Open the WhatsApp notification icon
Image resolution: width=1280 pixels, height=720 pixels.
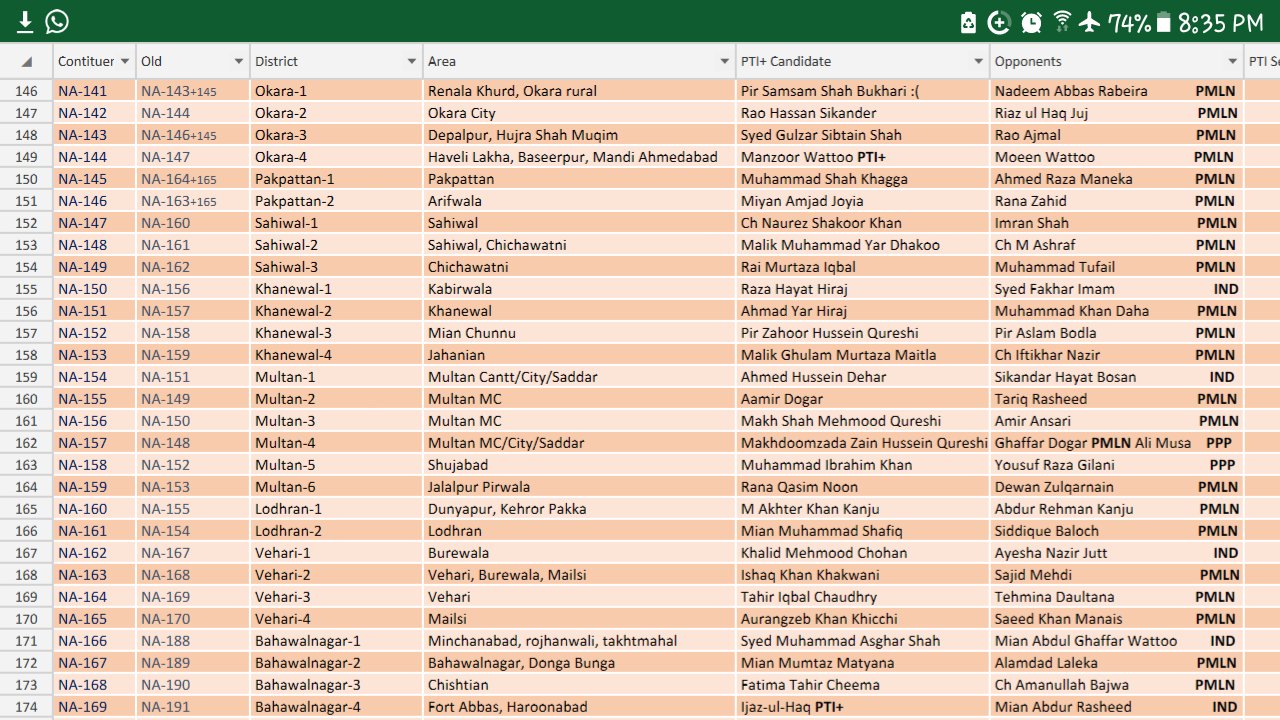[x=57, y=21]
